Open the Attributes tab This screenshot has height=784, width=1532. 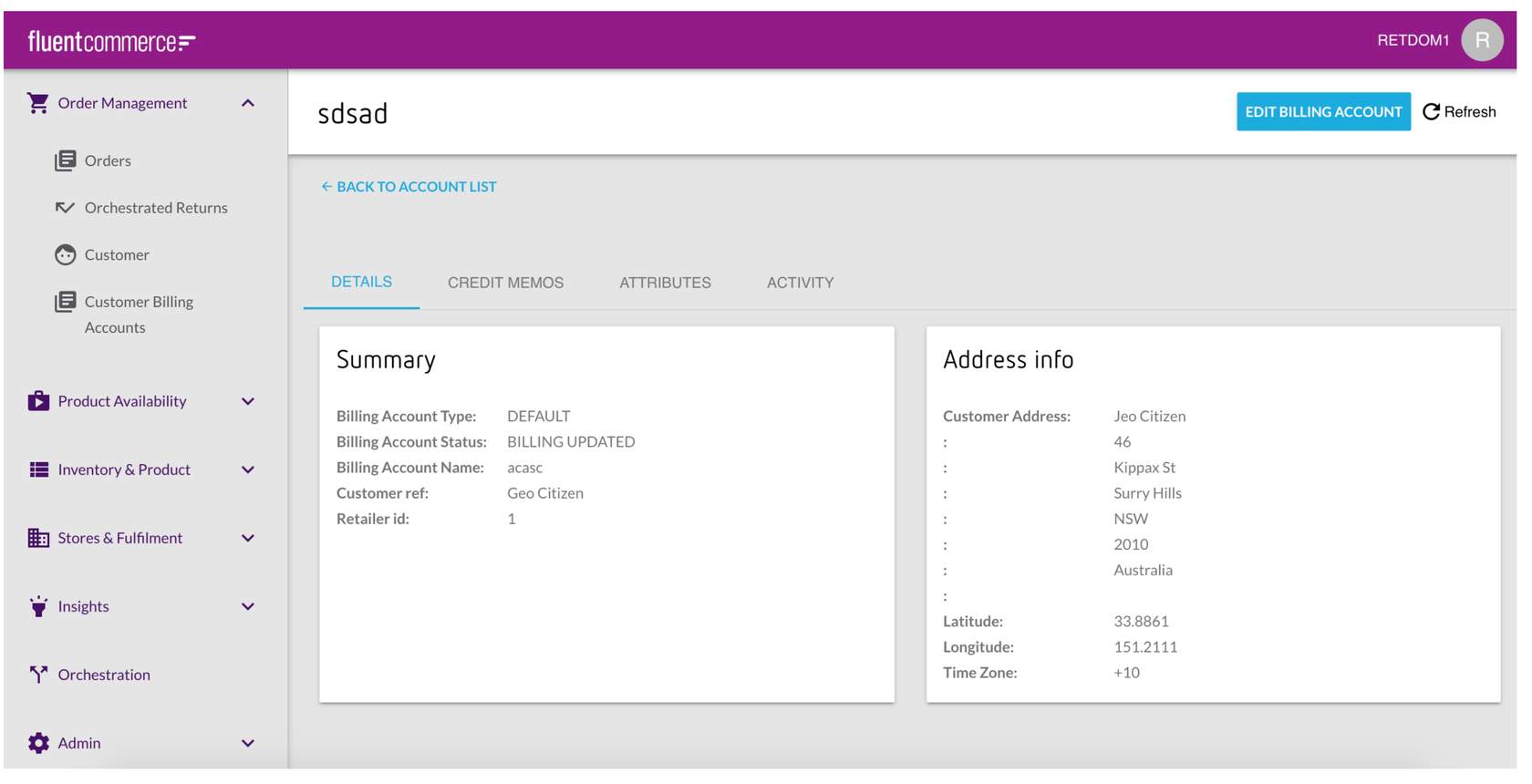tap(665, 283)
